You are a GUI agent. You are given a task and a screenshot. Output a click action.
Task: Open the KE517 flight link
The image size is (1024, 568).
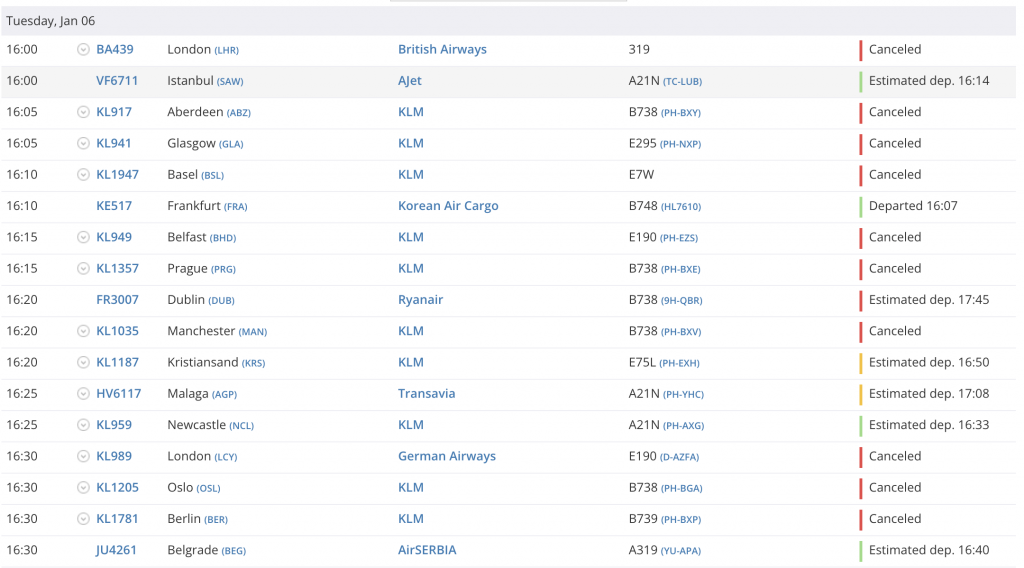(x=114, y=206)
